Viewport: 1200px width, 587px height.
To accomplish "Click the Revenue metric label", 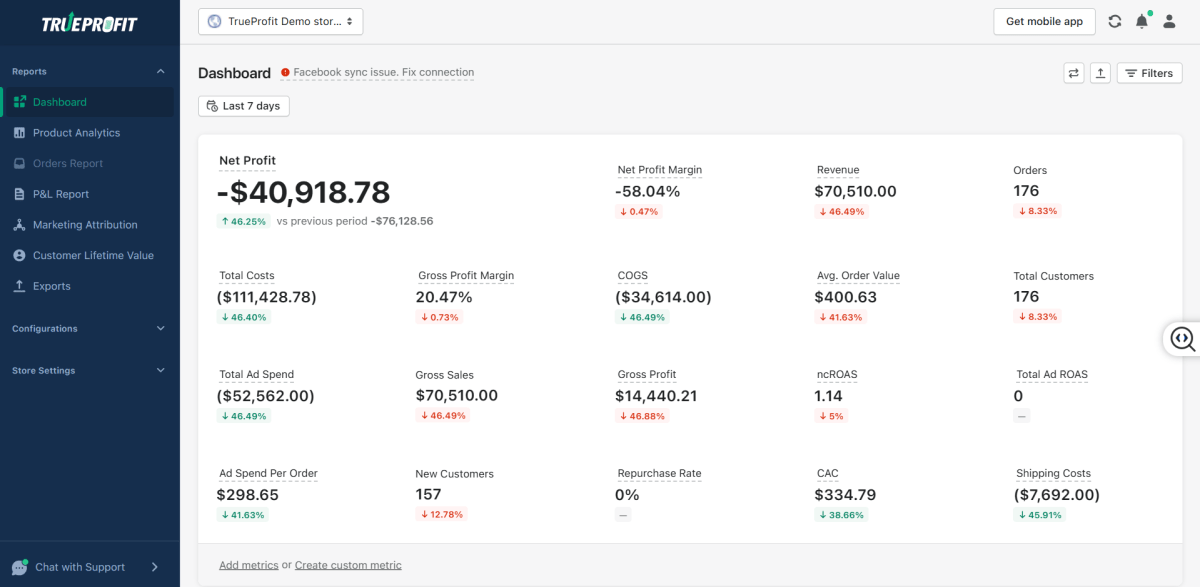I will tap(838, 170).
